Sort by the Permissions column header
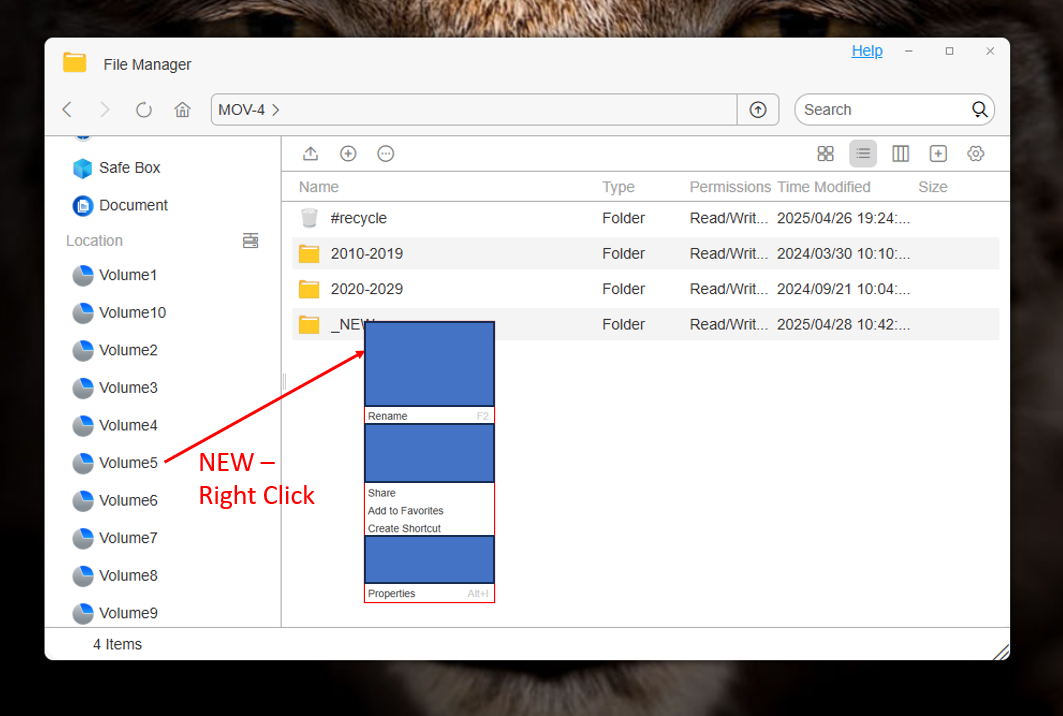1063x716 pixels. click(730, 187)
